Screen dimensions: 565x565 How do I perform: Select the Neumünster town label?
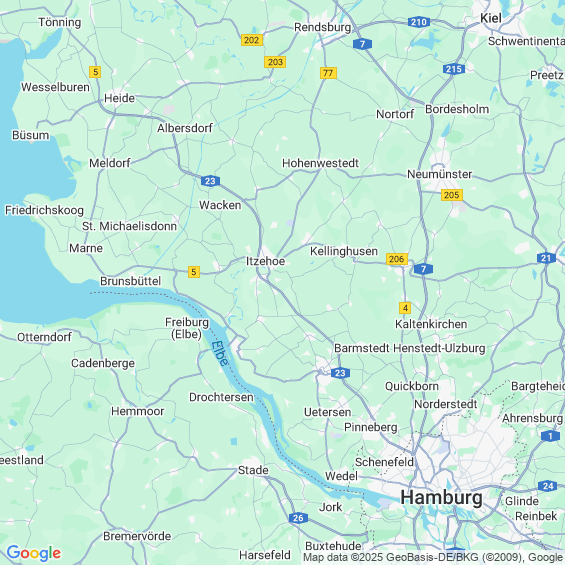point(439,174)
